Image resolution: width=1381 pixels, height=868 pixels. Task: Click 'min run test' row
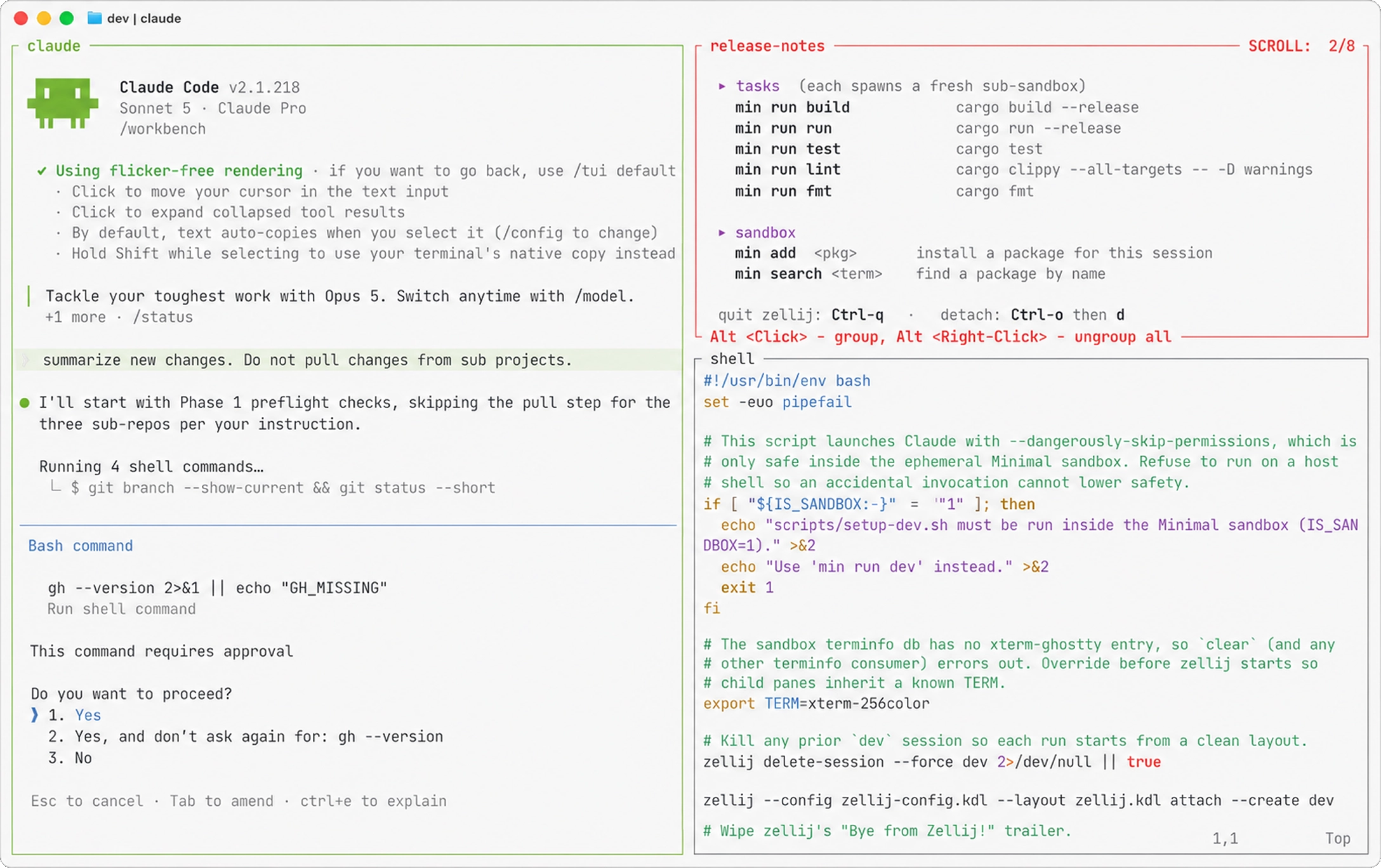click(x=889, y=149)
